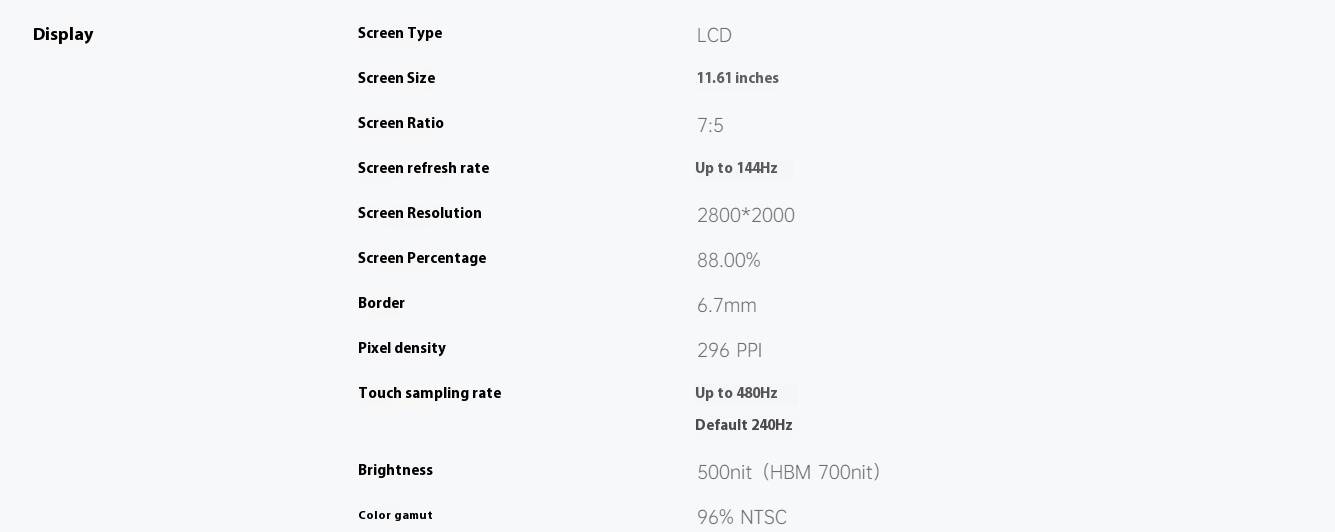
Task: Click the Pixel density label
Action: (x=402, y=349)
